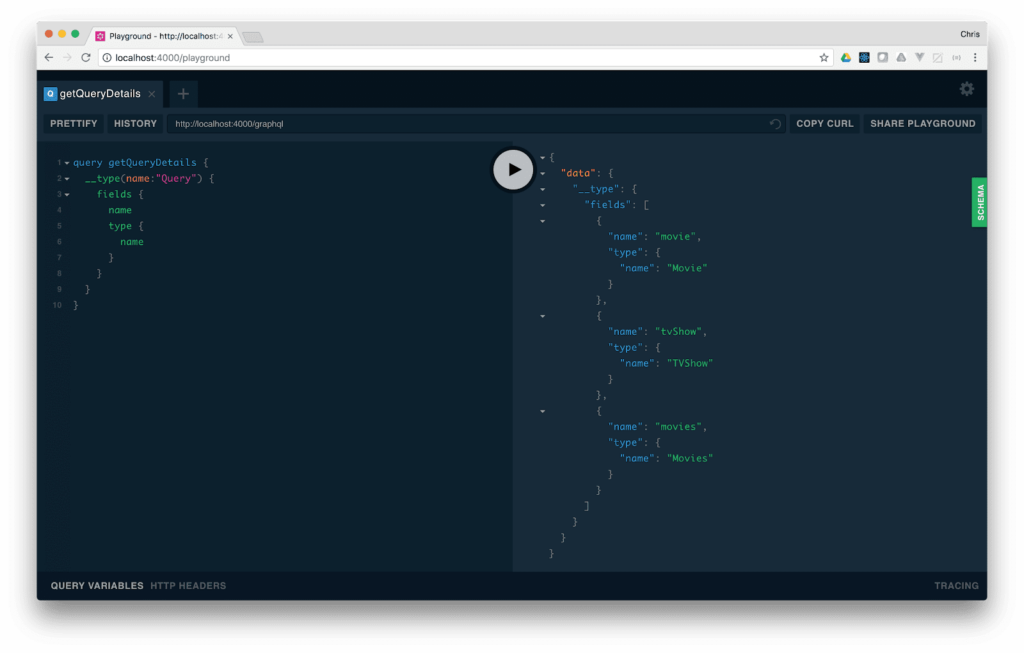Click the browser page refresh icon
The height and width of the screenshot is (653, 1024).
coord(85,57)
